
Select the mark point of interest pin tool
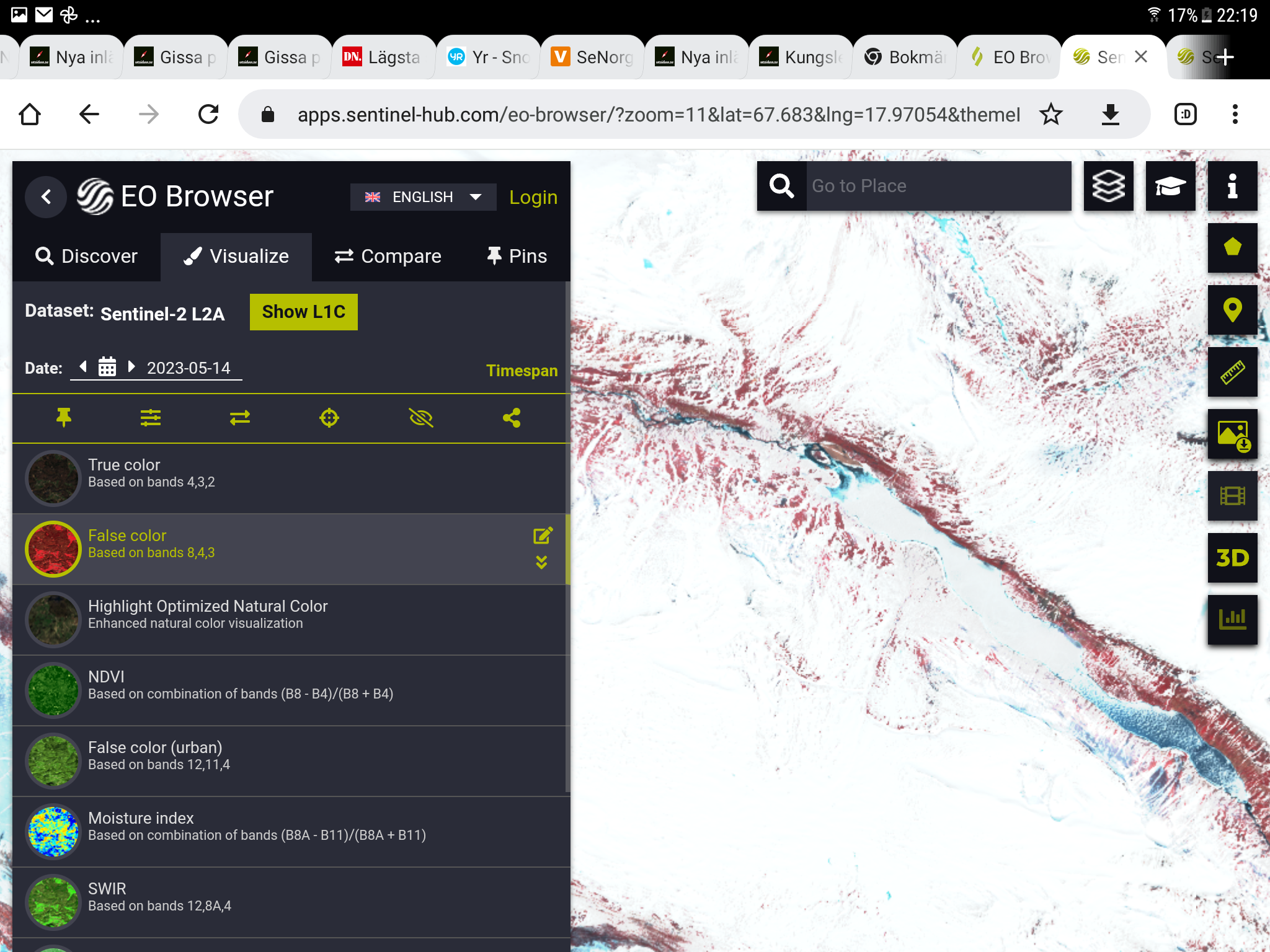(x=1232, y=310)
